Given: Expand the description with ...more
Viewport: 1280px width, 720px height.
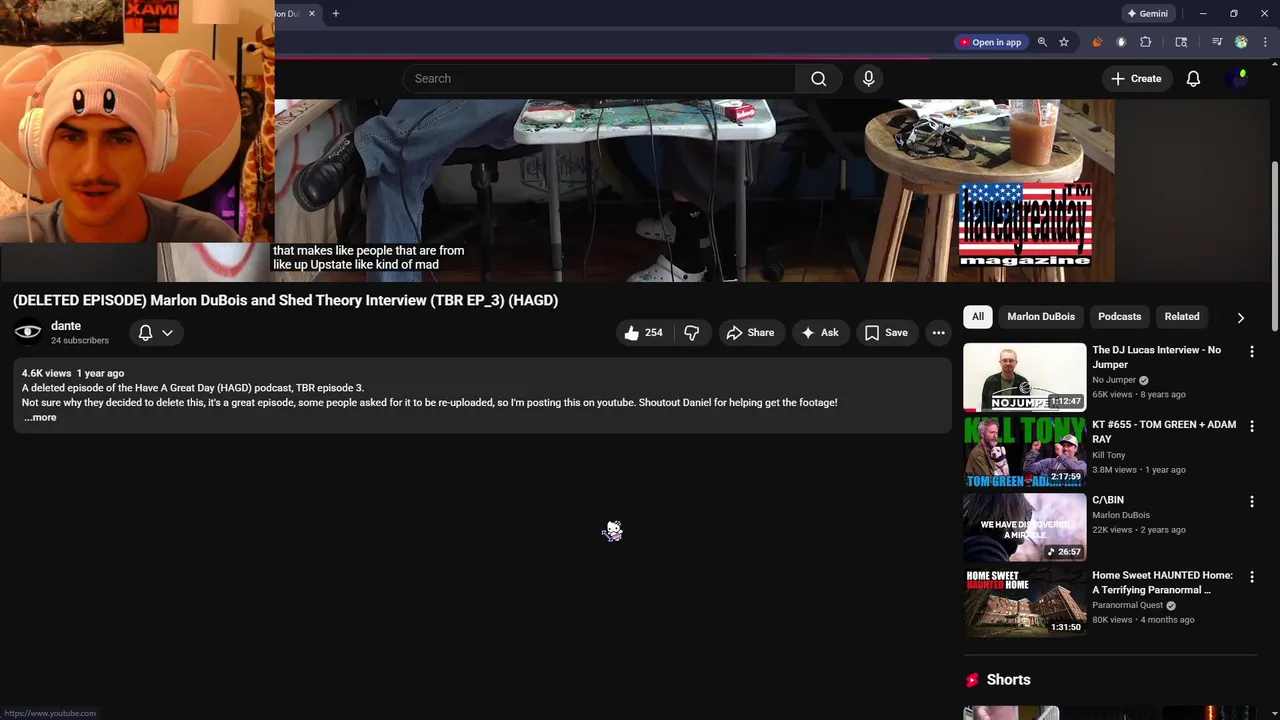Looking at the screenshot, I should [40, 418].
